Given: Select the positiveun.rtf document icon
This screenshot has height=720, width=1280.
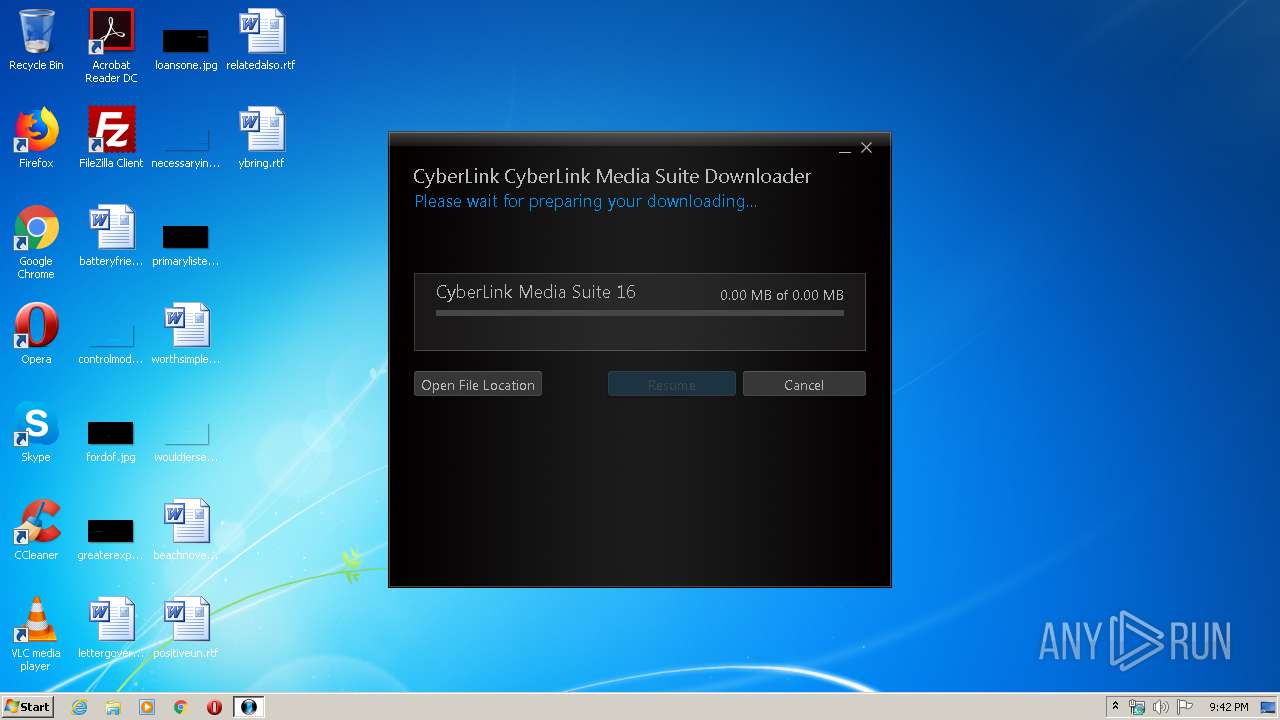Looking at the screenshot, I should pyautogui.click(x=186, y=628).
